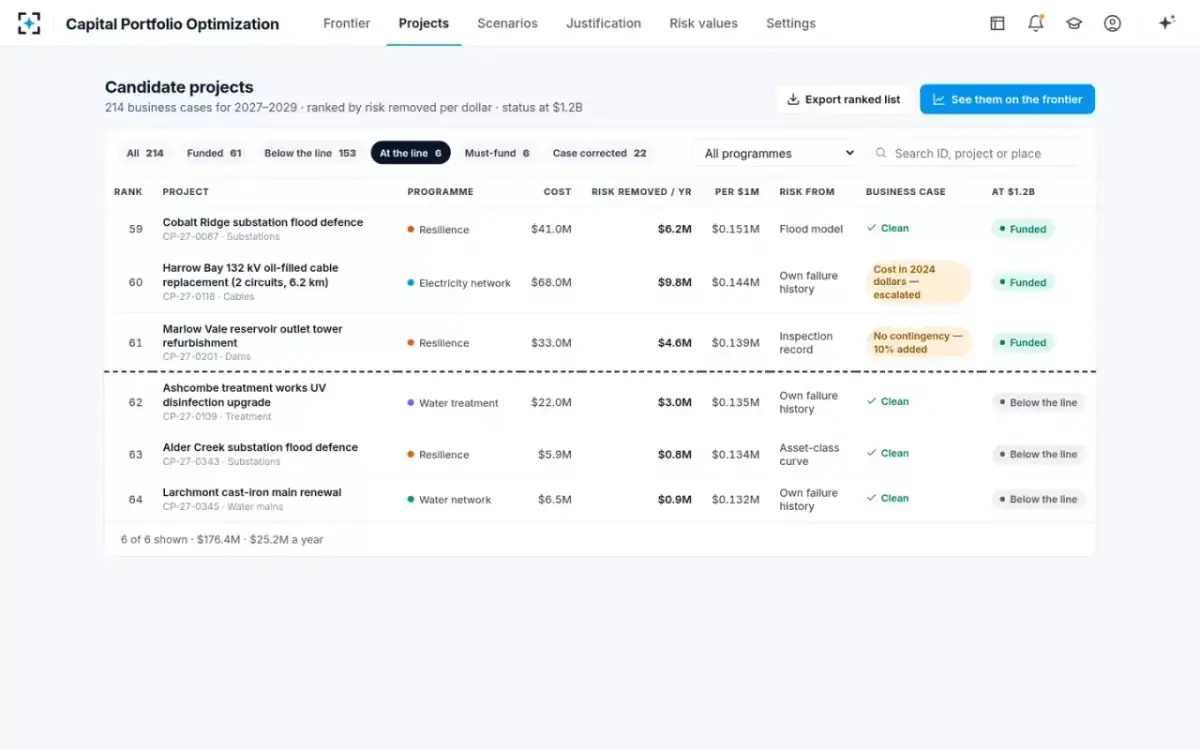Open Alder Creek substation flood defence project
The width and height of the screenshot is (1200, 750).
click(x=260, y=447)
